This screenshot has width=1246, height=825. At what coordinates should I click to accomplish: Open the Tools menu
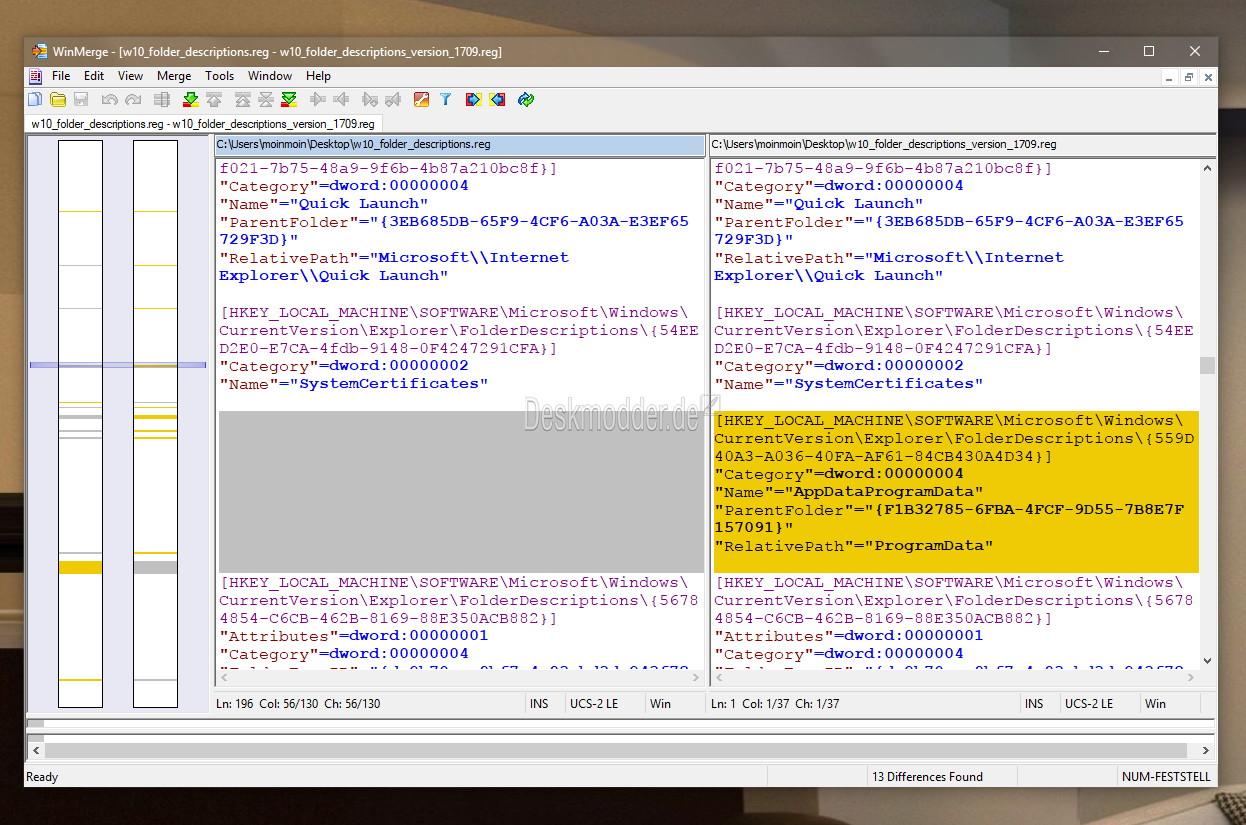[219, 76]
